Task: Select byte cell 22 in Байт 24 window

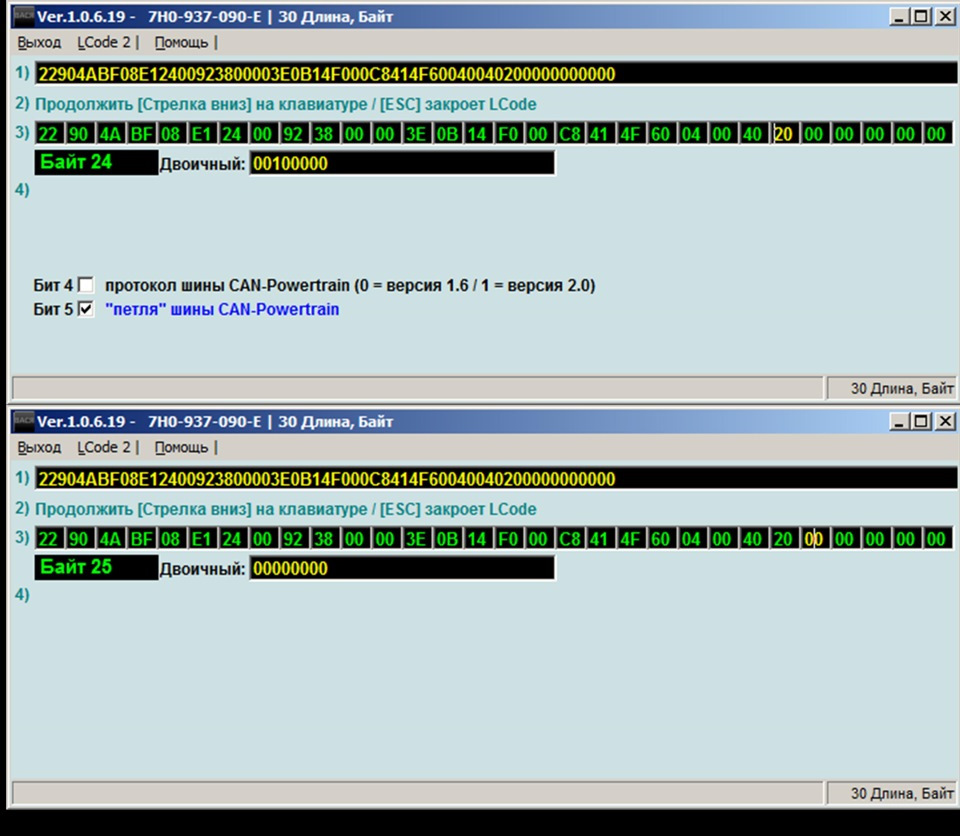Action: pos(49,134)
